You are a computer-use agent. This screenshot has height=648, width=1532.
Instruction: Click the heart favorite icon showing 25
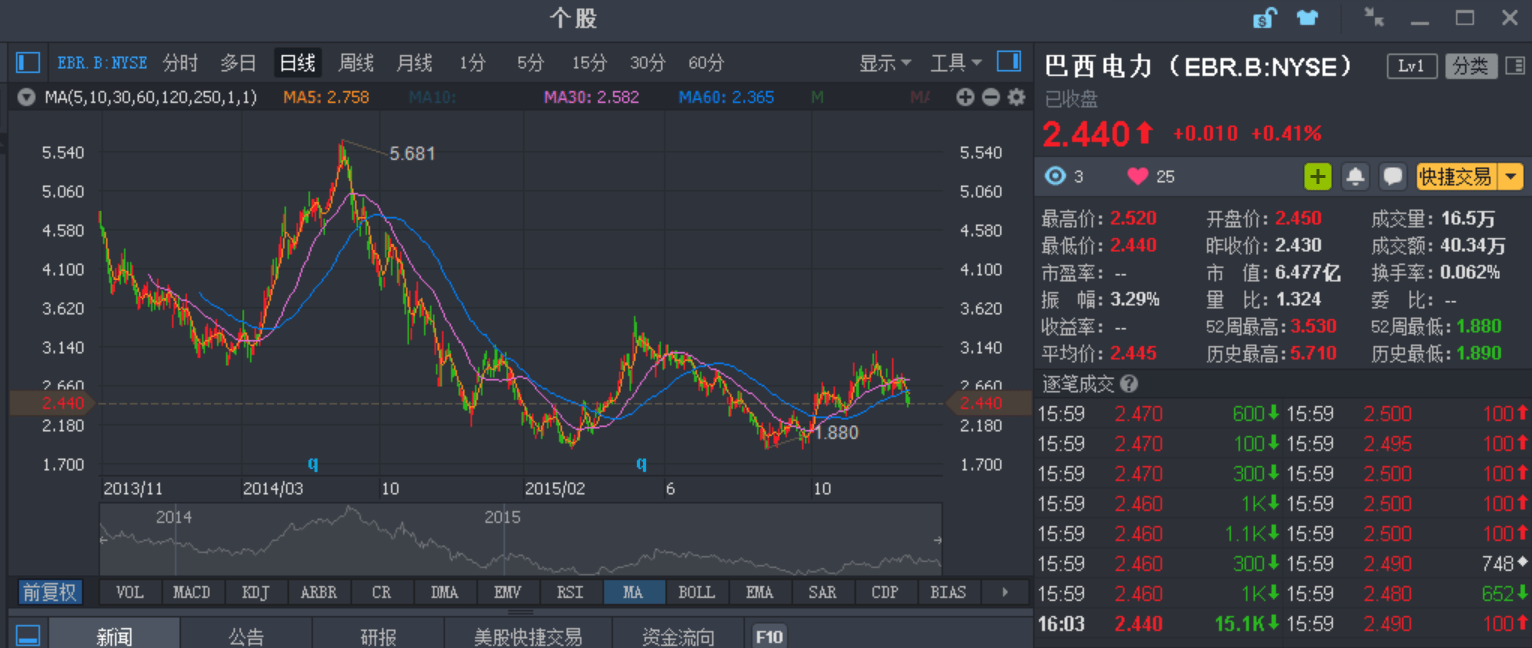1138,176
